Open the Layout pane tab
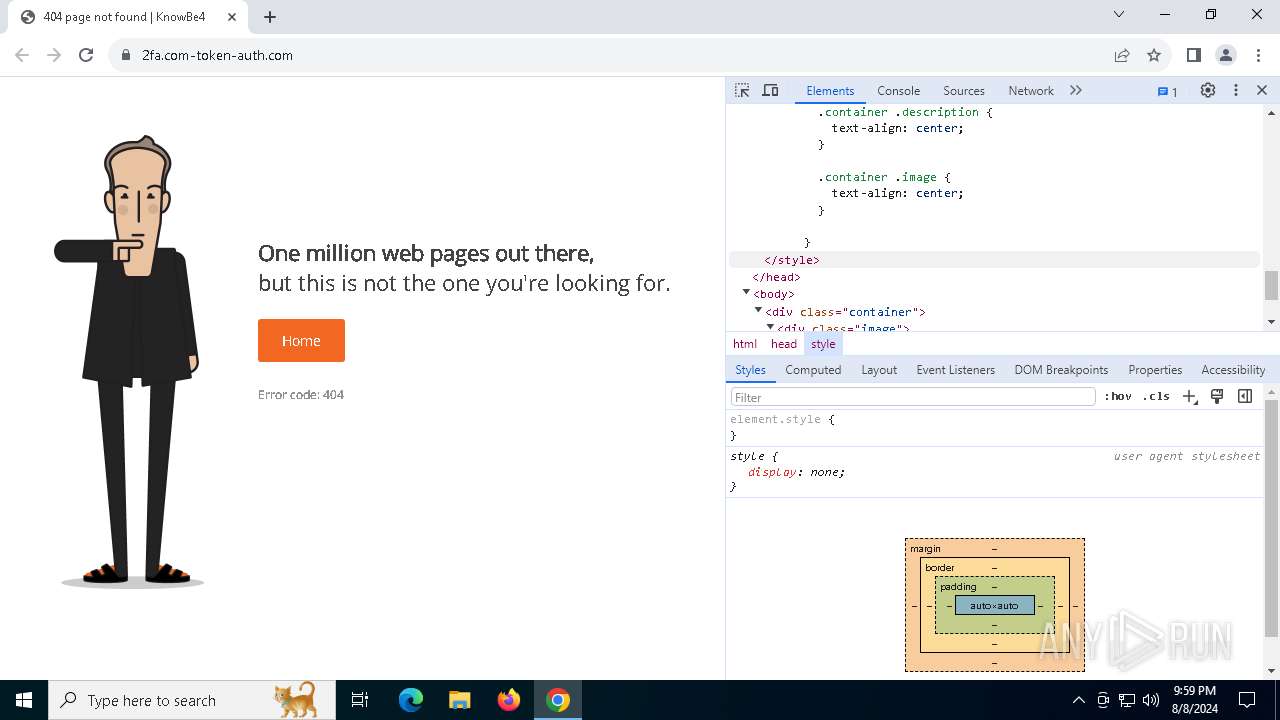The image size is (1280, 720). click(879, 369)
